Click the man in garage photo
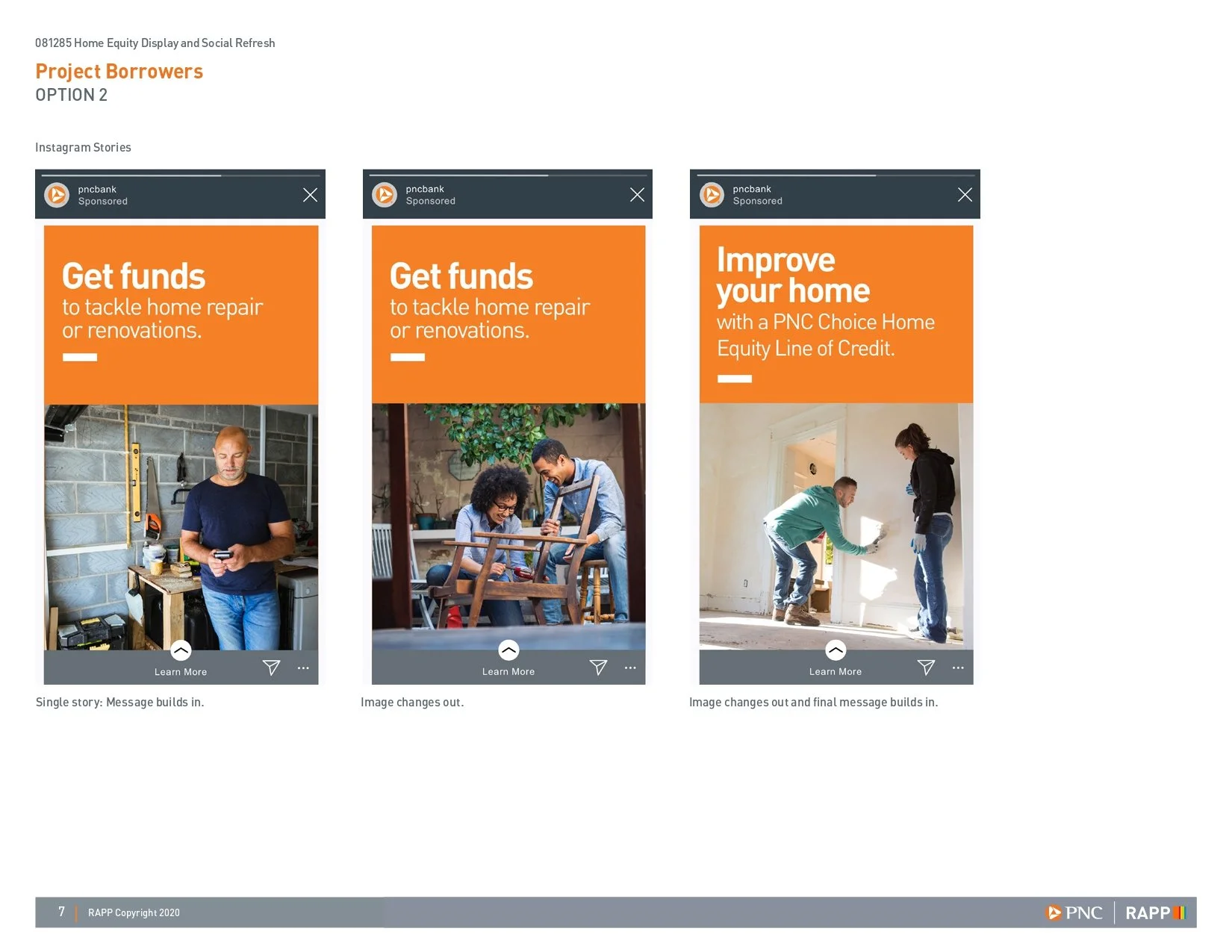This screenshot has width=1232, height=952. 181,527
